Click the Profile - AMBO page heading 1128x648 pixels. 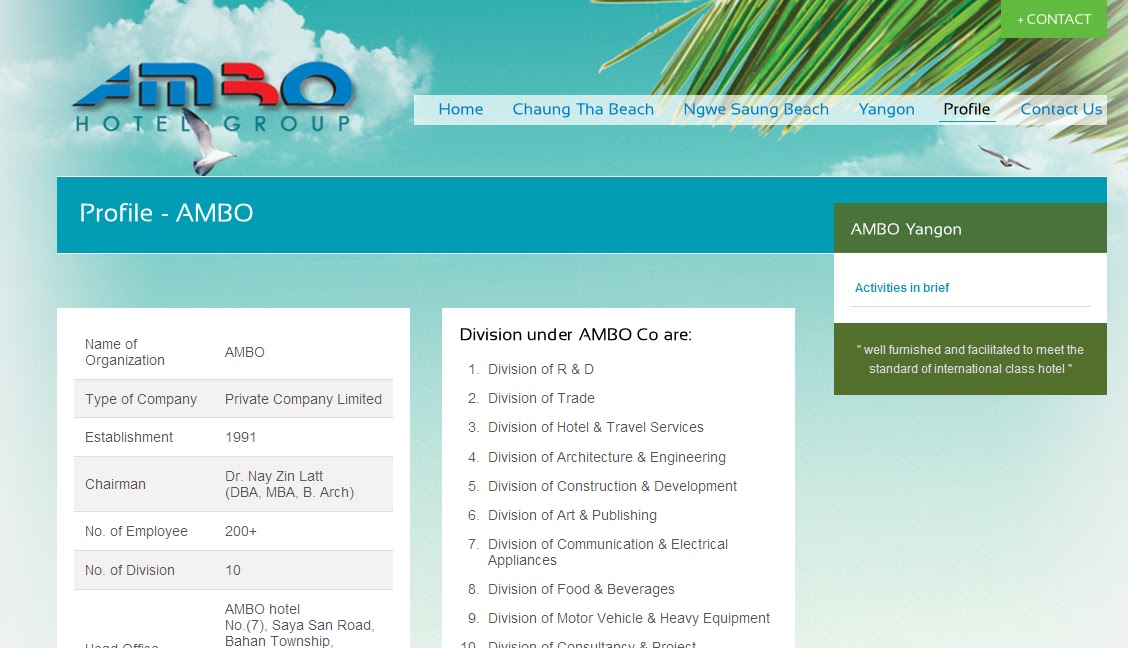[x=166, y=213]
